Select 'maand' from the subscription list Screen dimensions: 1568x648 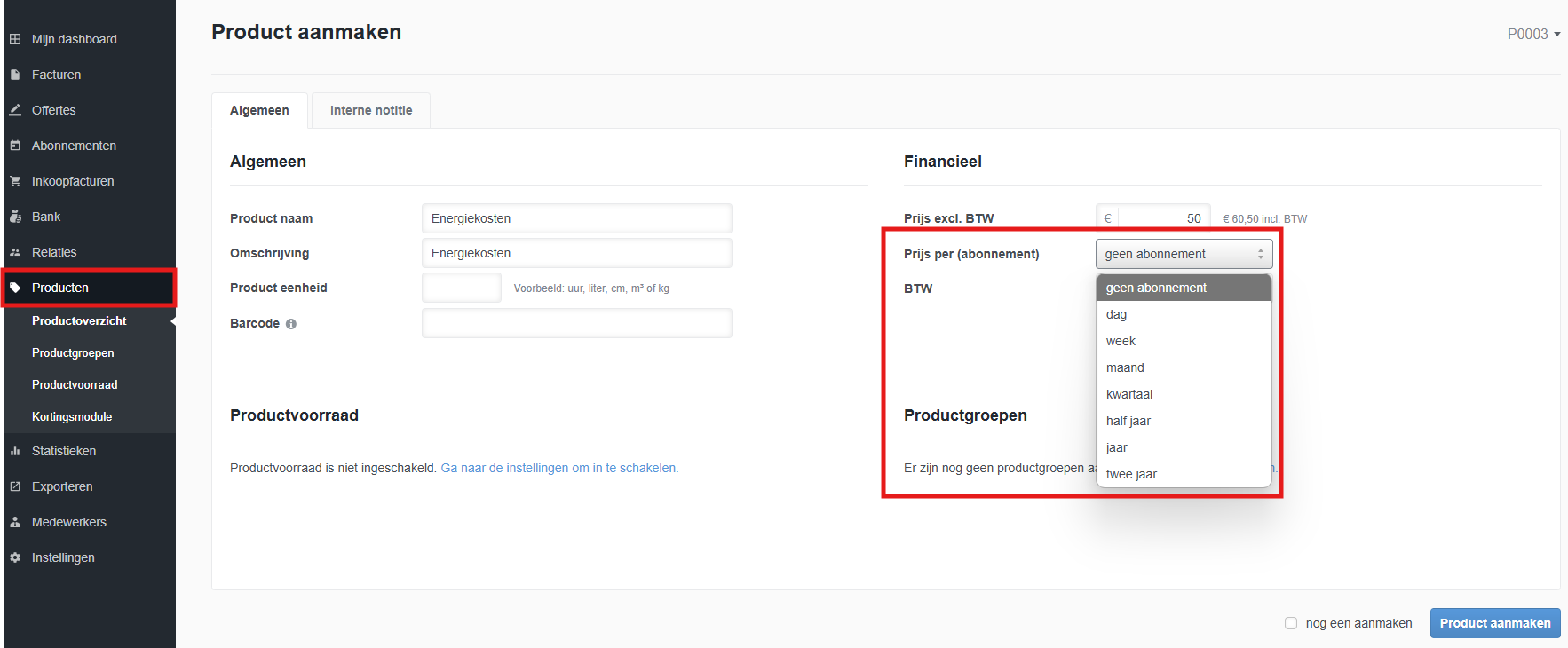(1125, 367)
